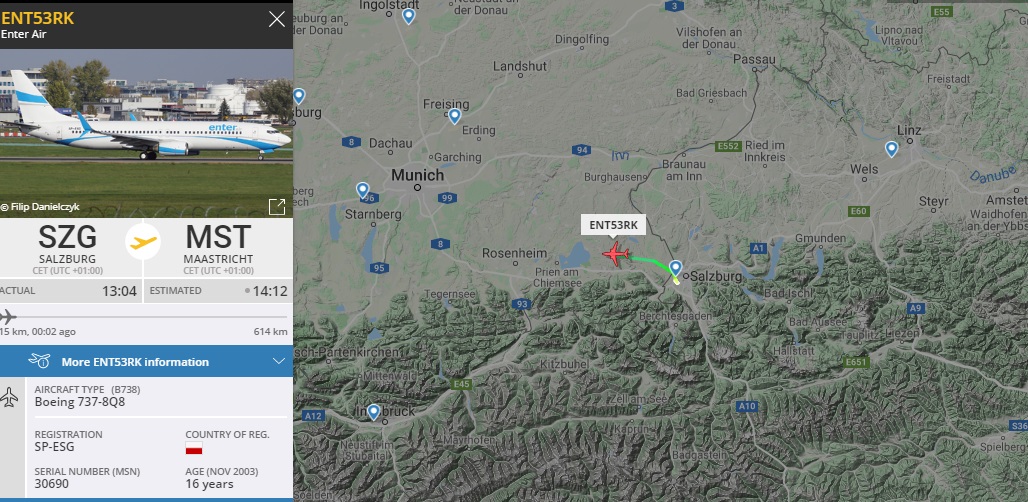Click the MST Maastricht destination airport
1028x502 pixels.
pyautogui.click(x=218, y=248)
